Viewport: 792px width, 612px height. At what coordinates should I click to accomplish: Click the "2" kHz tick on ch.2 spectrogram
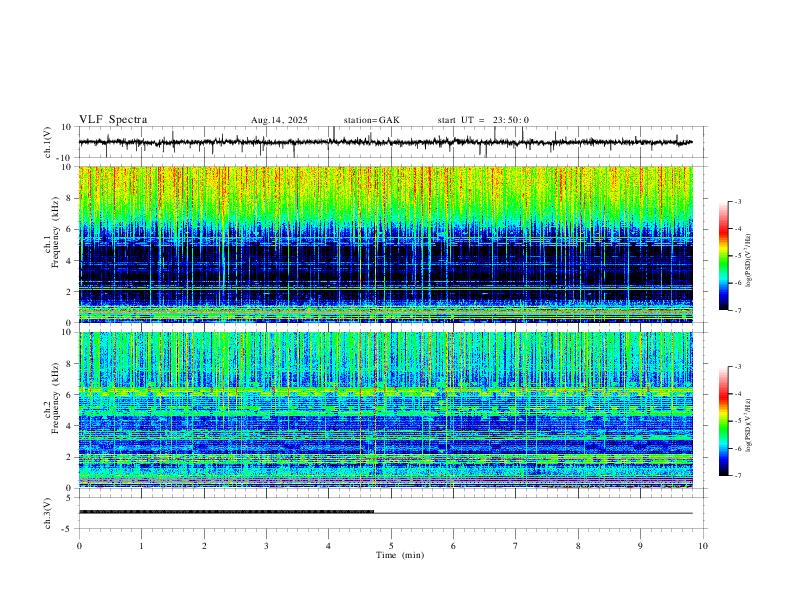[x=69, y=457]
